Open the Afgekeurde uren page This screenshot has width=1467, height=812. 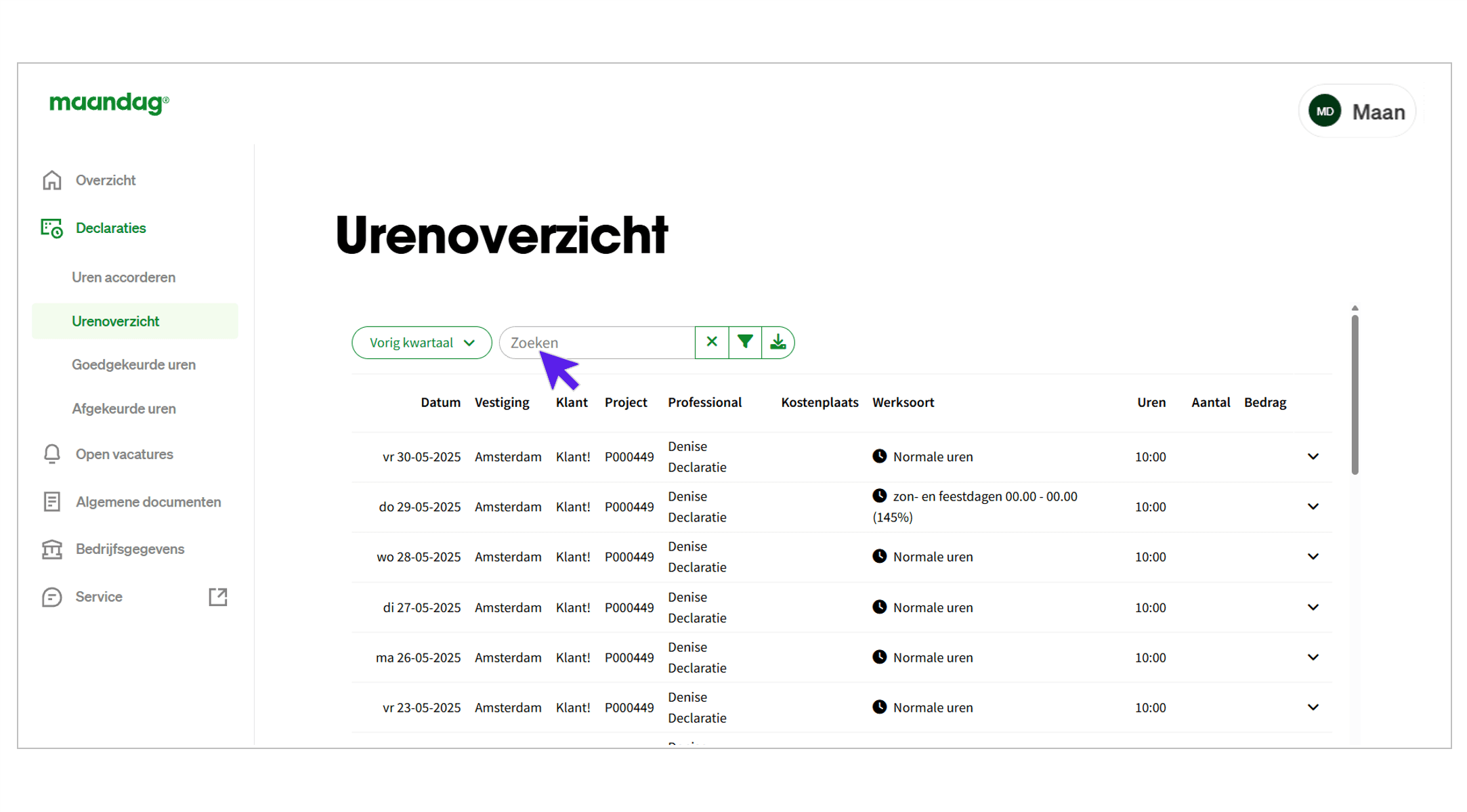tap(123, 408)
